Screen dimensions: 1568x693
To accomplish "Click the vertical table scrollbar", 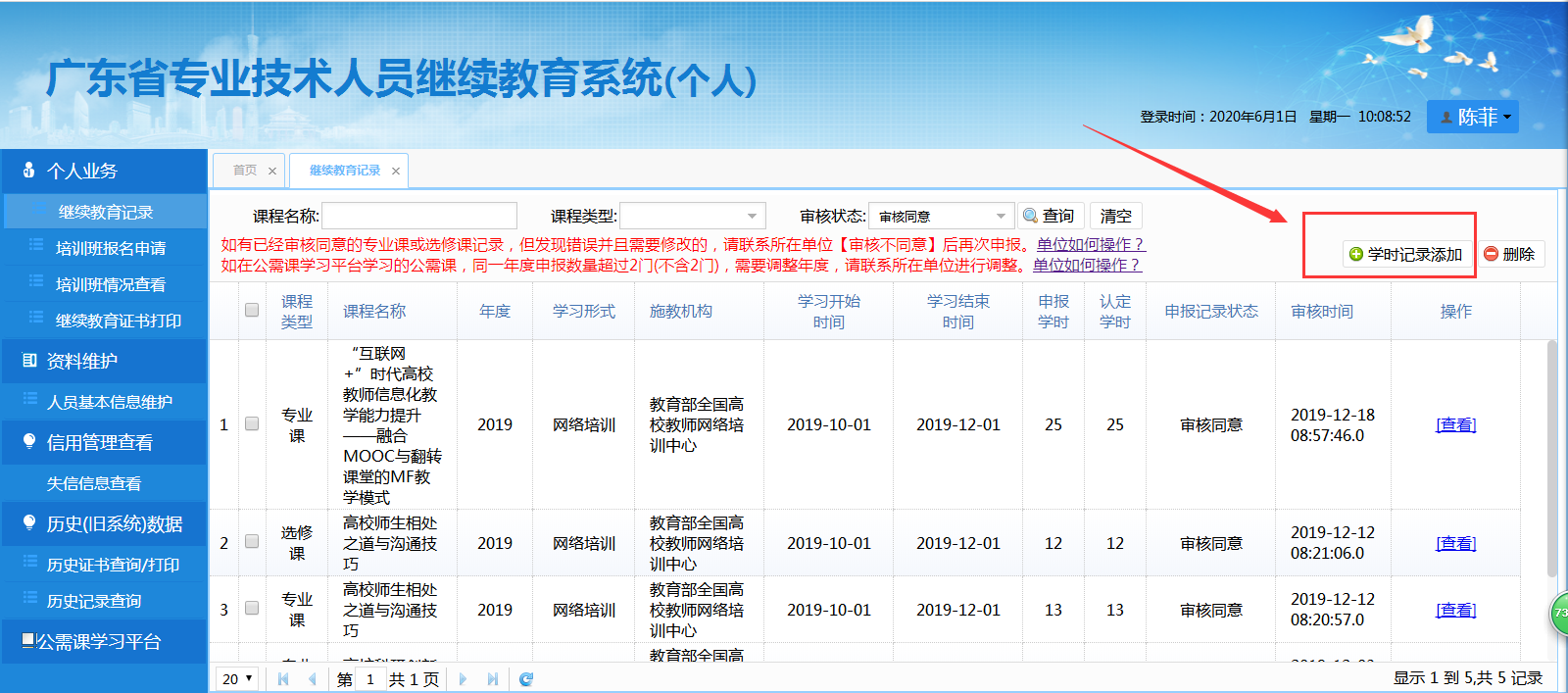I will 1551,458.
